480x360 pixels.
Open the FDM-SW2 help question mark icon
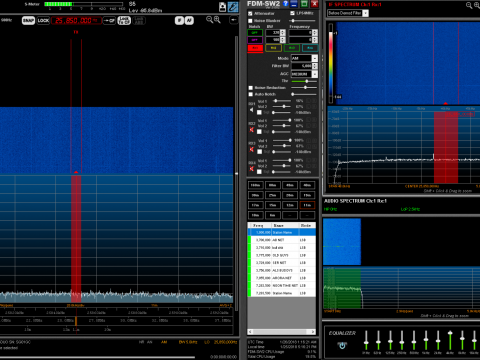click(x=285, y=4)
